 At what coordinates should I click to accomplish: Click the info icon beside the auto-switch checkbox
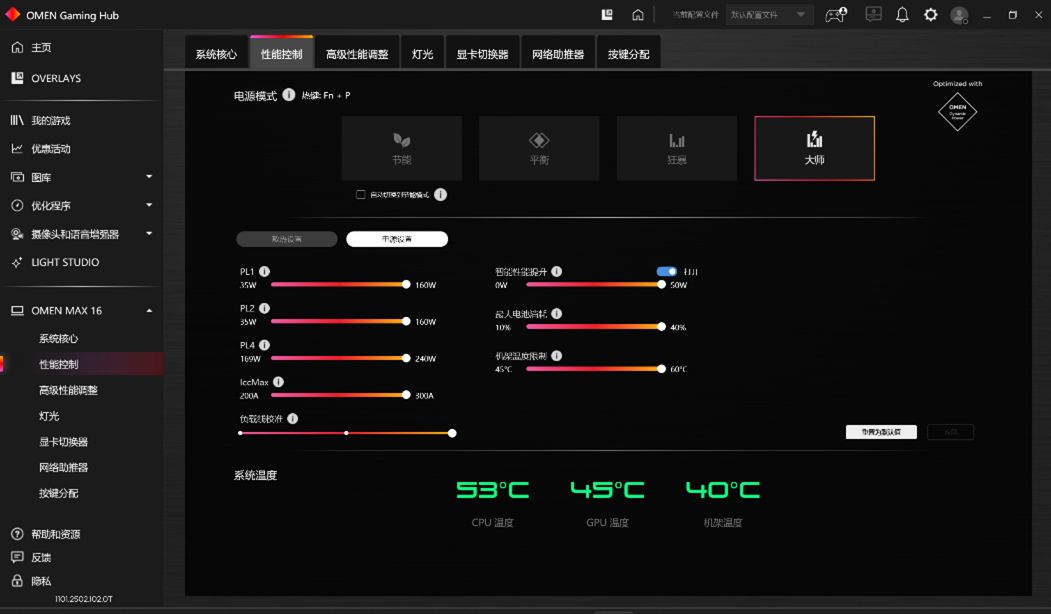tap(440, 194)
